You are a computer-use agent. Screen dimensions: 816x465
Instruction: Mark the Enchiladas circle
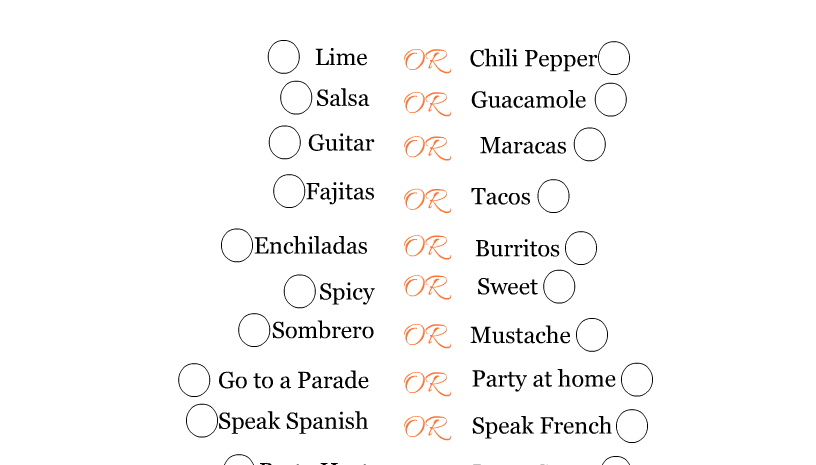[x=237, y=246]
